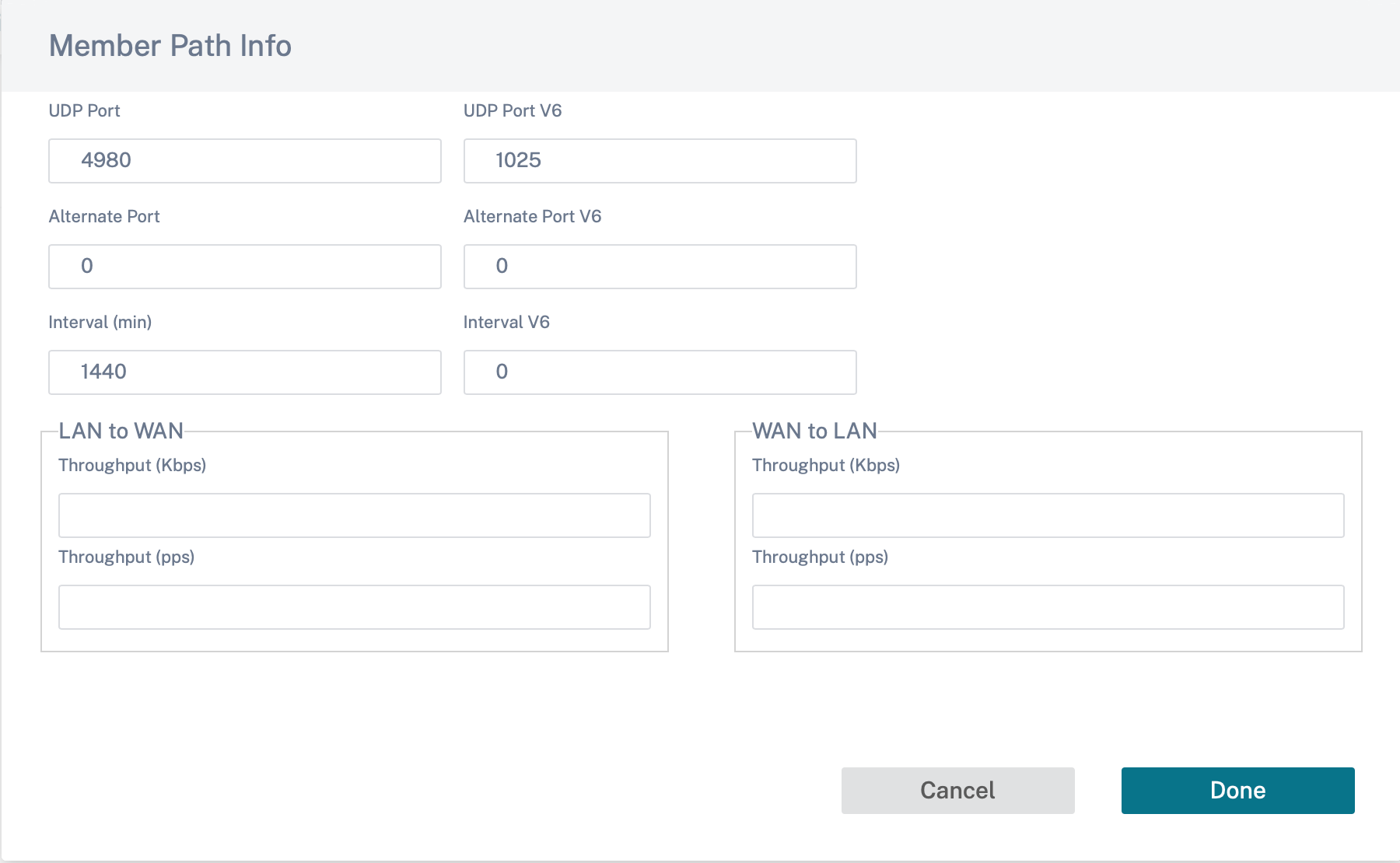Click the UDP Port field showing 4980
The width and height of the screenshot is (1400, 863).
coord(245,161)
